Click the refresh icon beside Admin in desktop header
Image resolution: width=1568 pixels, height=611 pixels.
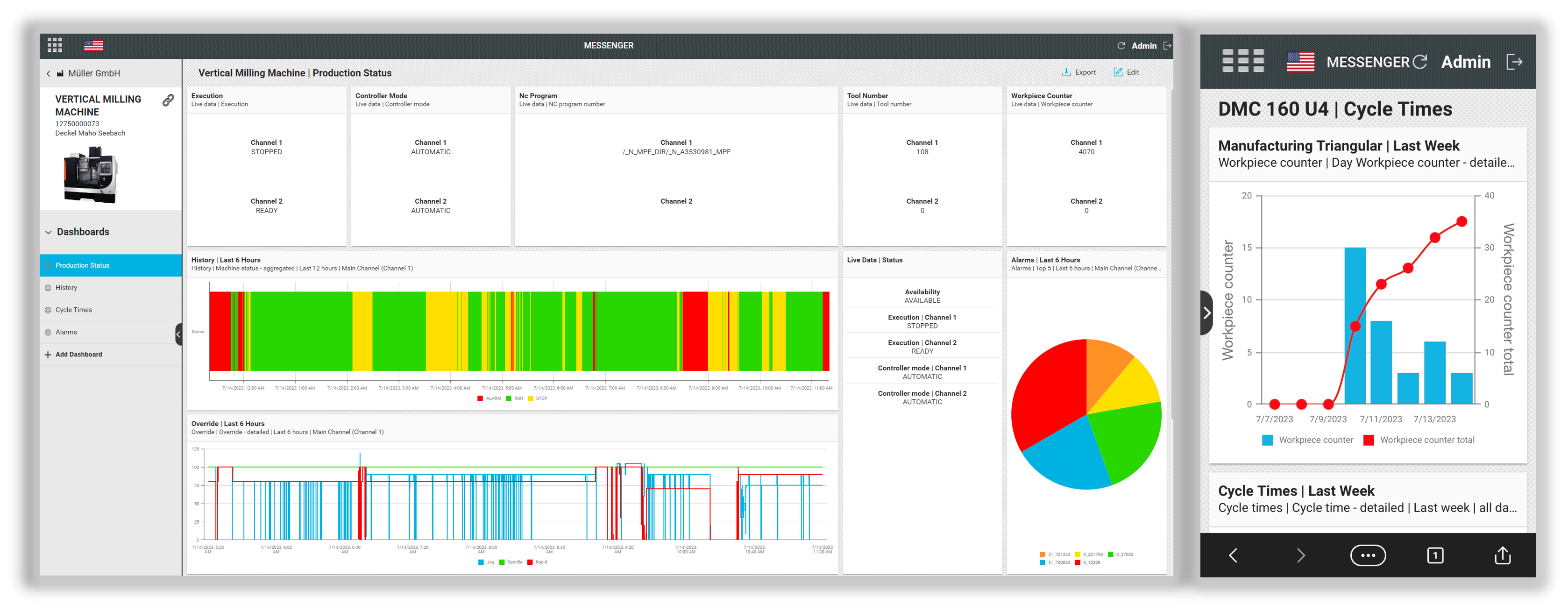coord(1121,46)
